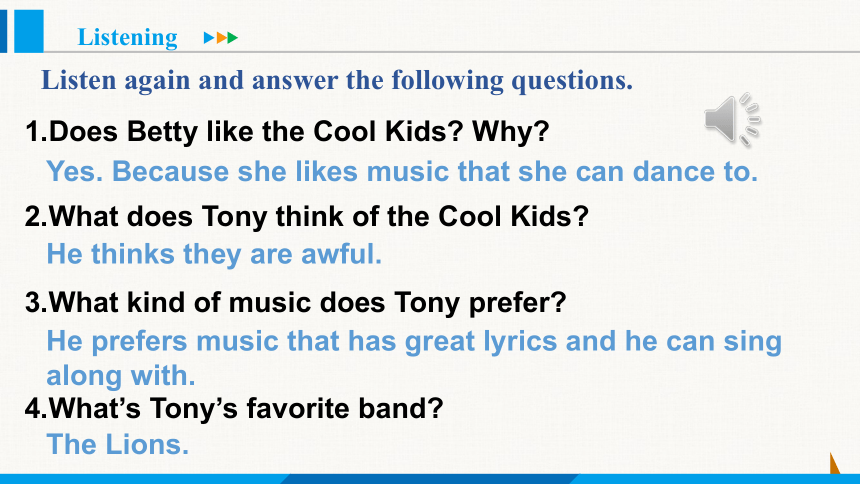
Task: Click the dark blue bar at left edge
Action: click(x=3, y=31)
